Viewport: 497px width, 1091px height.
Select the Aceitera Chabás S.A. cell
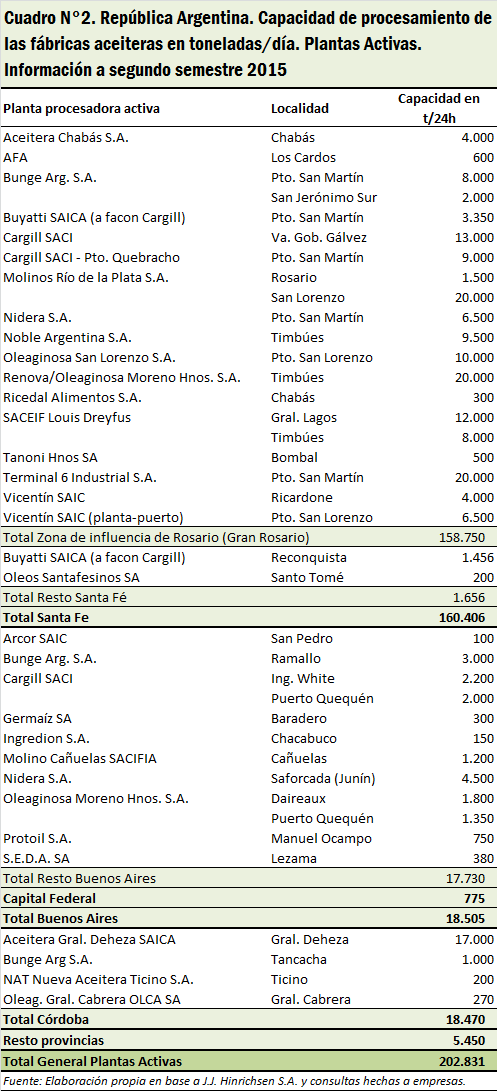point(66,138)
